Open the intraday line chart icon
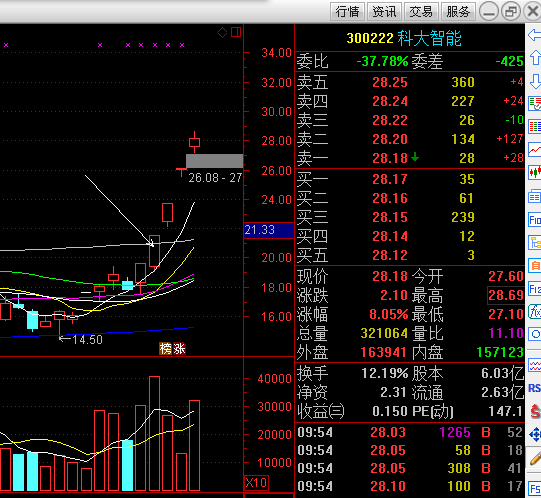The width and height of the screenshot is (541, 498). click(534, 149)
